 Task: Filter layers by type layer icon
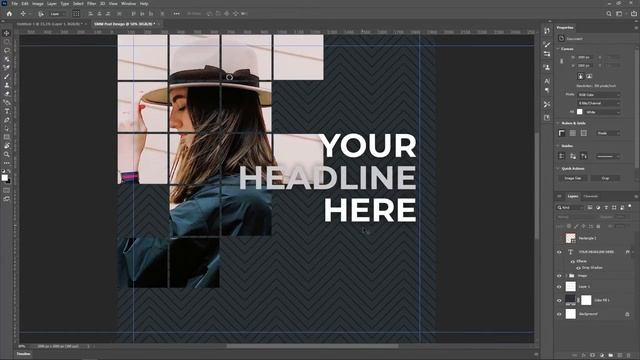pyautogui.click(x=606, y=208)
